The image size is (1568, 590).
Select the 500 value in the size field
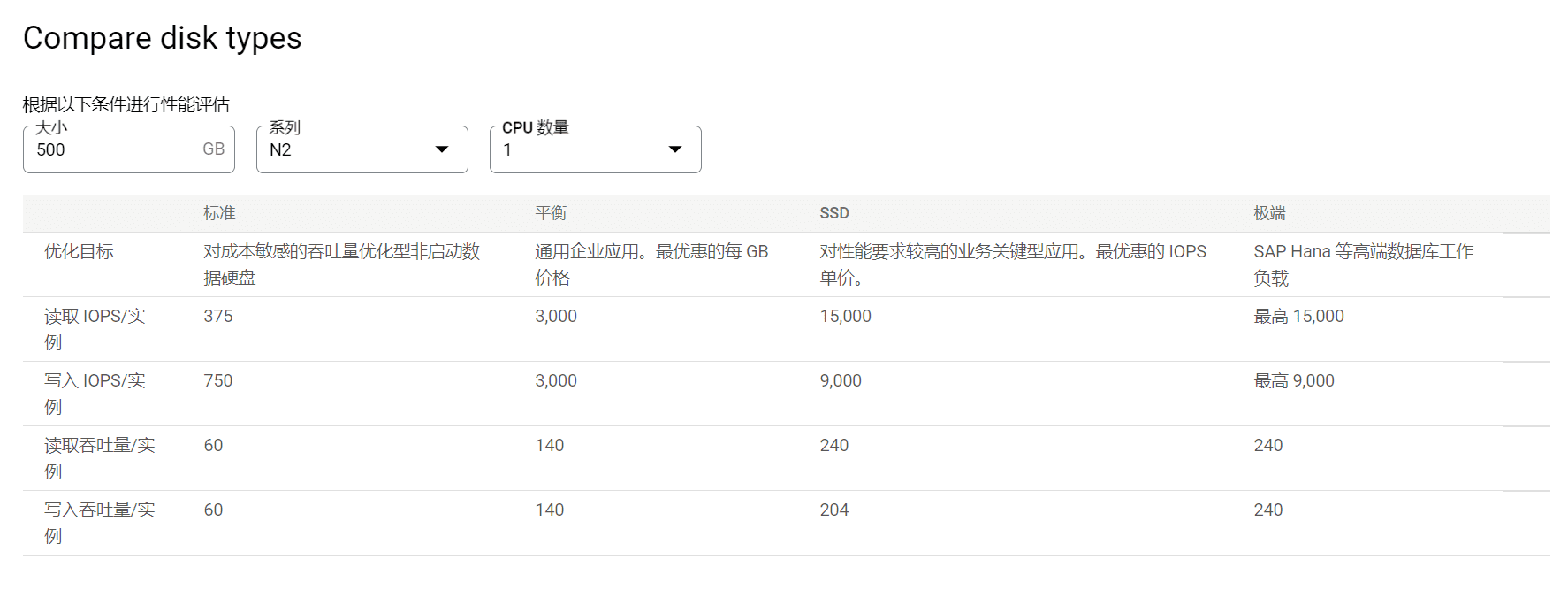[x=50, y=149]
